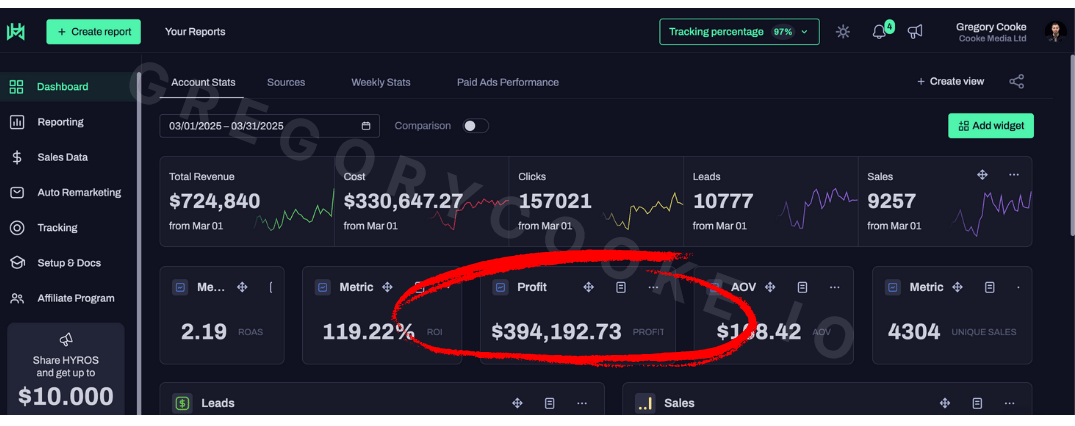Viewport: 1075px width, 426px height.
Task: Click Add widget button
Action: click(x=991, y=126)
